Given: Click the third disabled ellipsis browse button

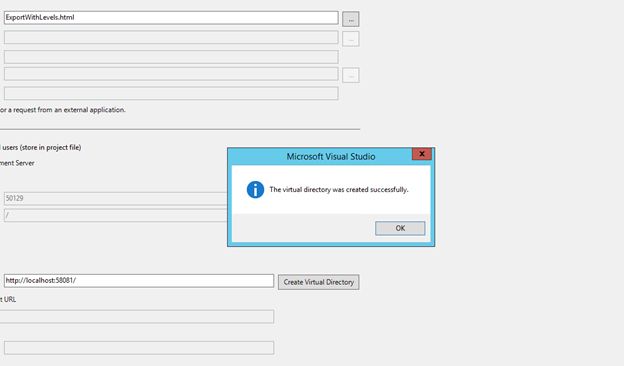Looking at the screenshot, I should (x=351, y=75).
